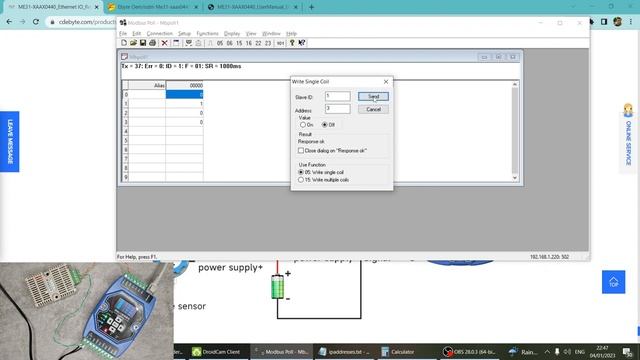Open the Functions menu
This screenshot has width=640, height=360.
207,33
